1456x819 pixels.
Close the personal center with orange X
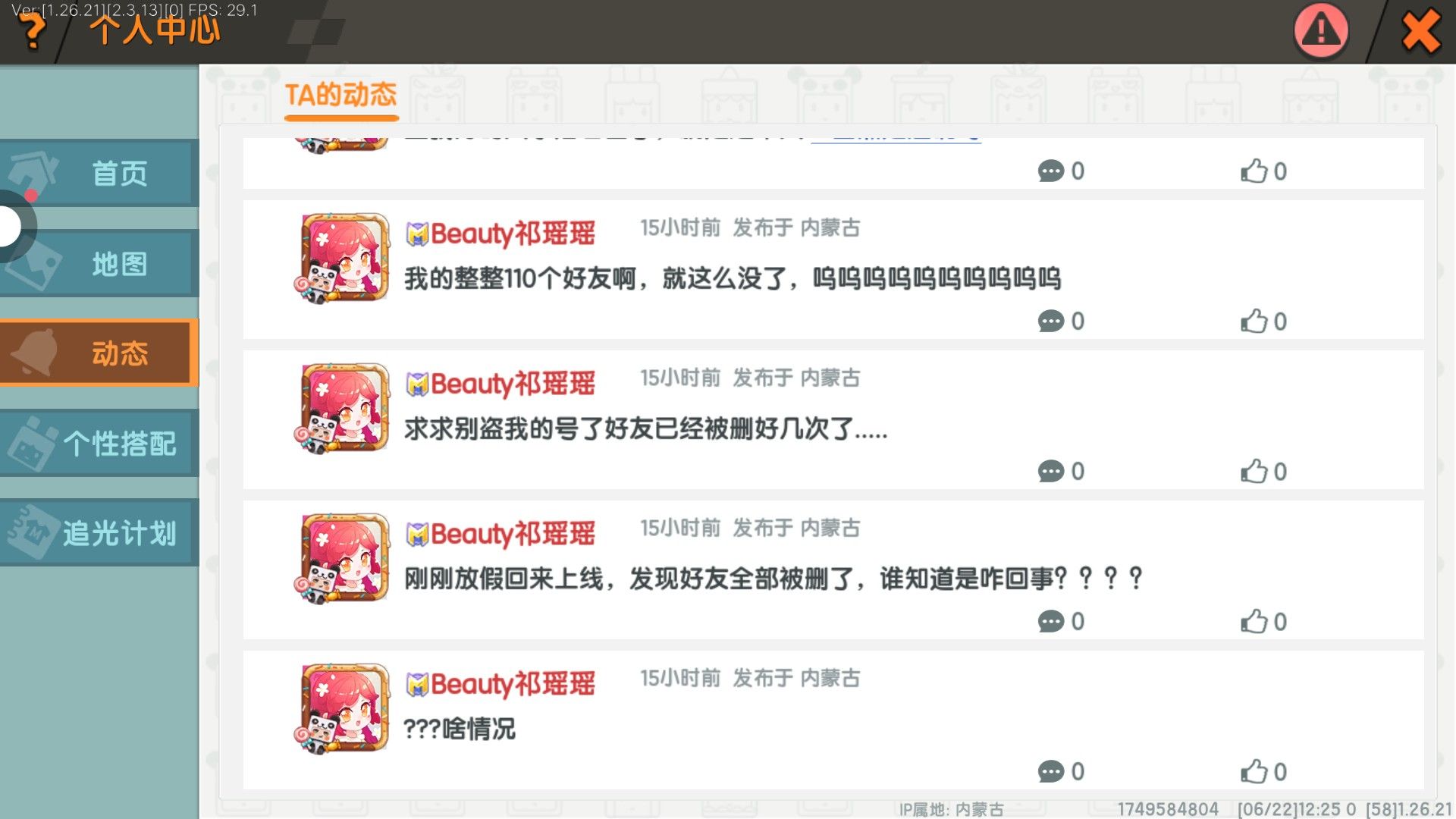point(1420,32)
